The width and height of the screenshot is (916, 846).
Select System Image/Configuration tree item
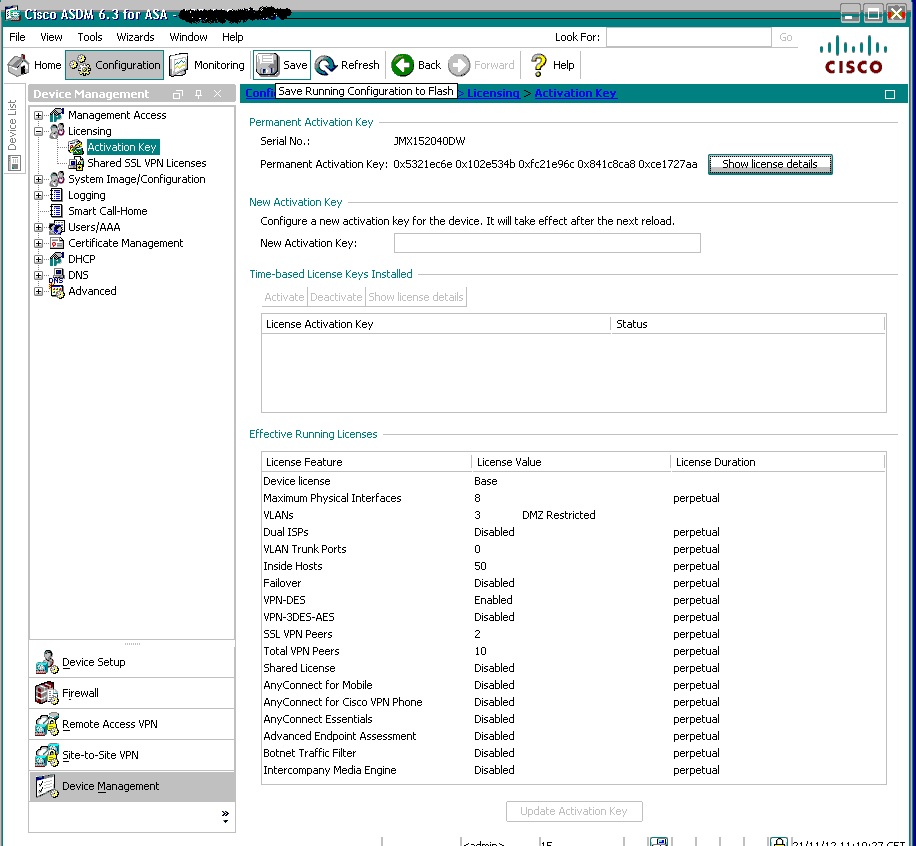[137, 179]
